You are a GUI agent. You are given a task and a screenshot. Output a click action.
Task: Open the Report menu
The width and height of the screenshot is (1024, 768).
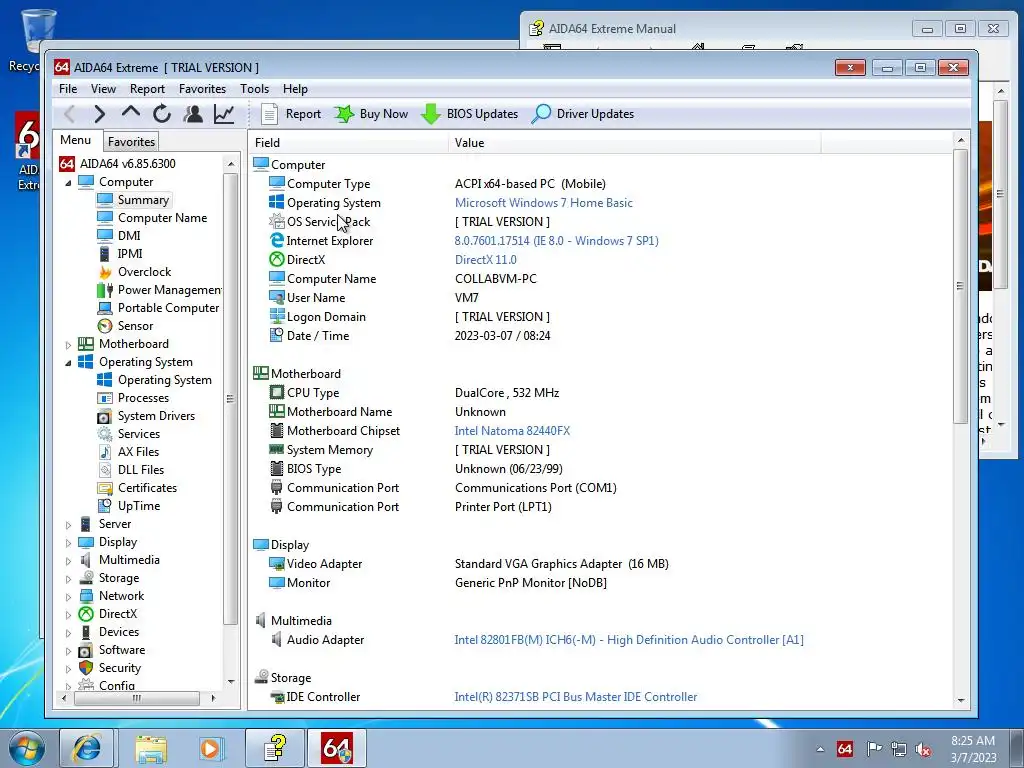(147, 89)
